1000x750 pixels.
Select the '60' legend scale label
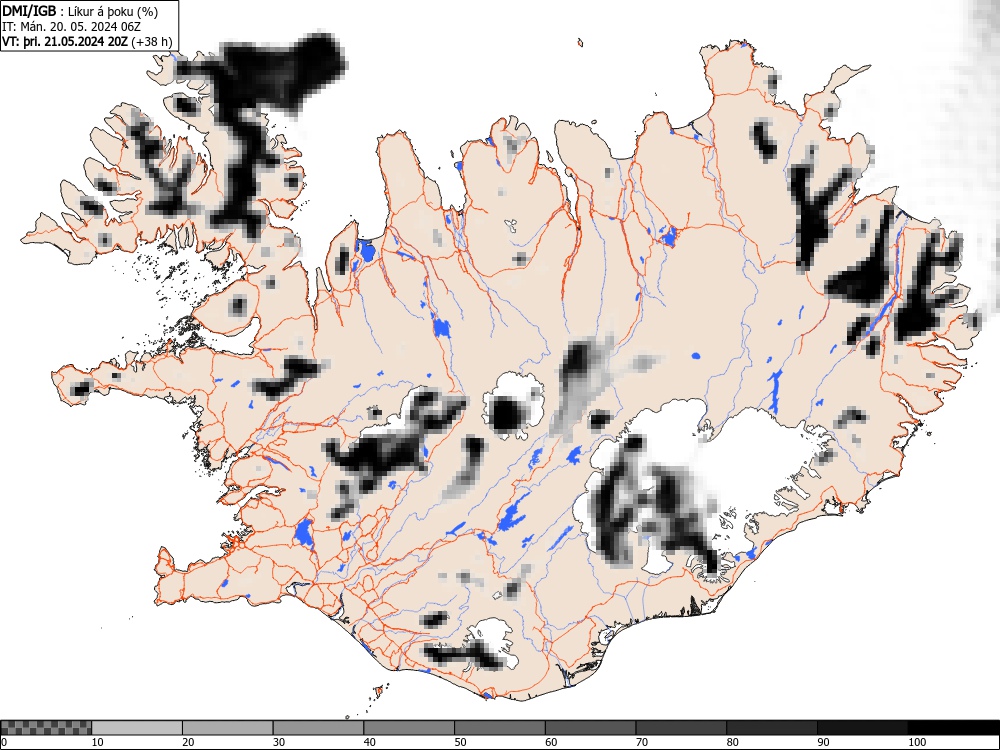point(551,742)
